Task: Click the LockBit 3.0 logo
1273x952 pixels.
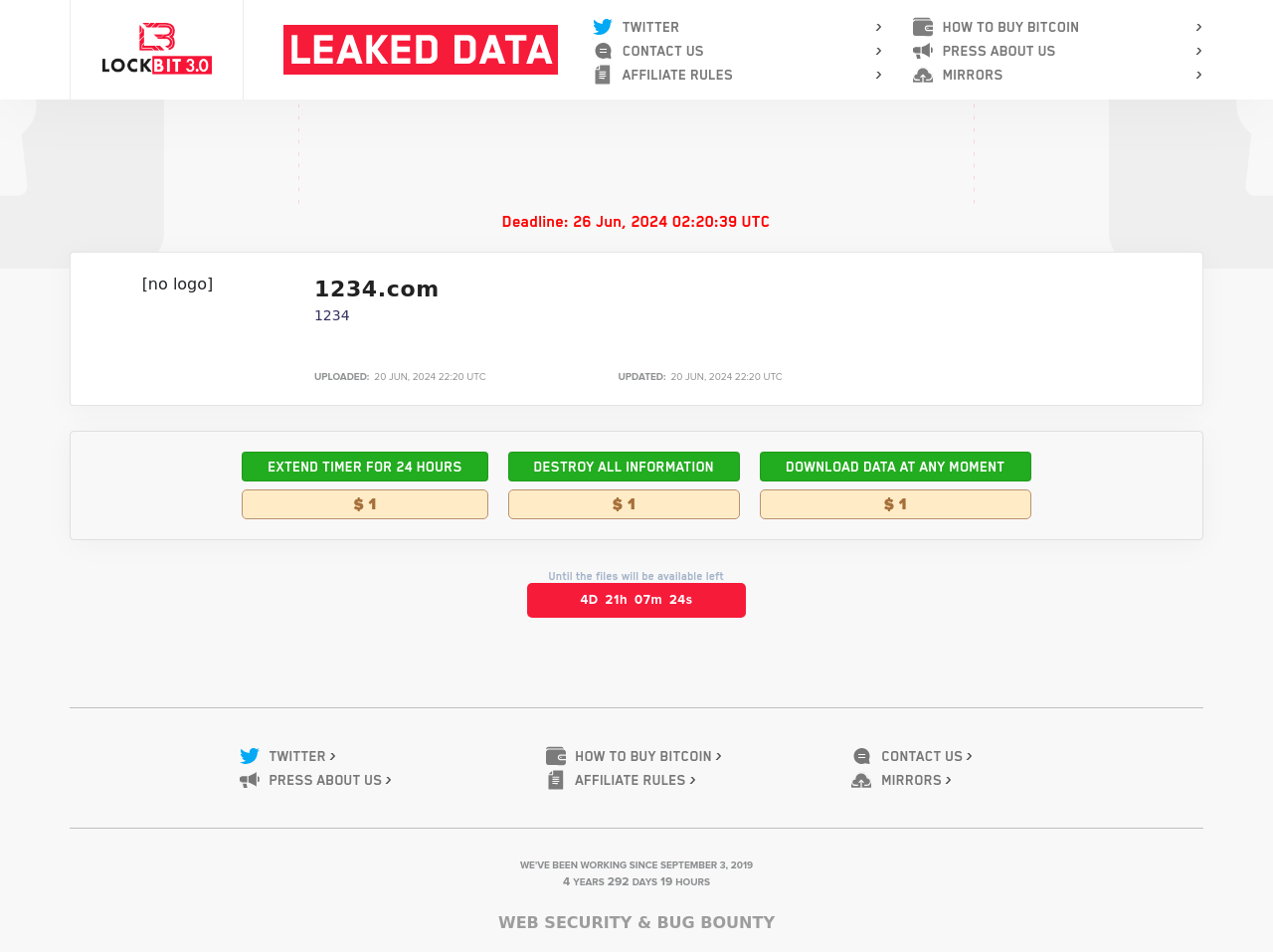Action: (156, 50)
